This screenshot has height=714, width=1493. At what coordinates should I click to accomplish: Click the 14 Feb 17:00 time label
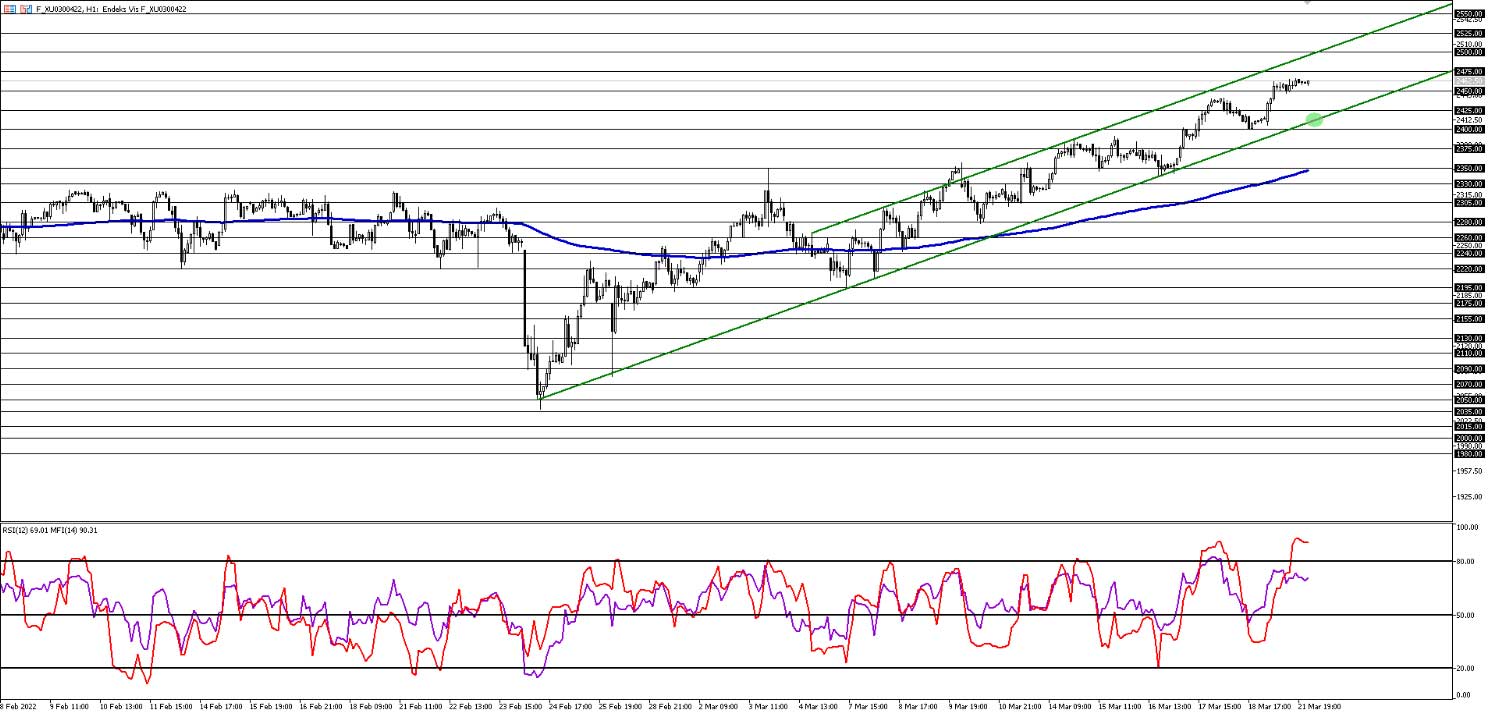click(221, 706)
